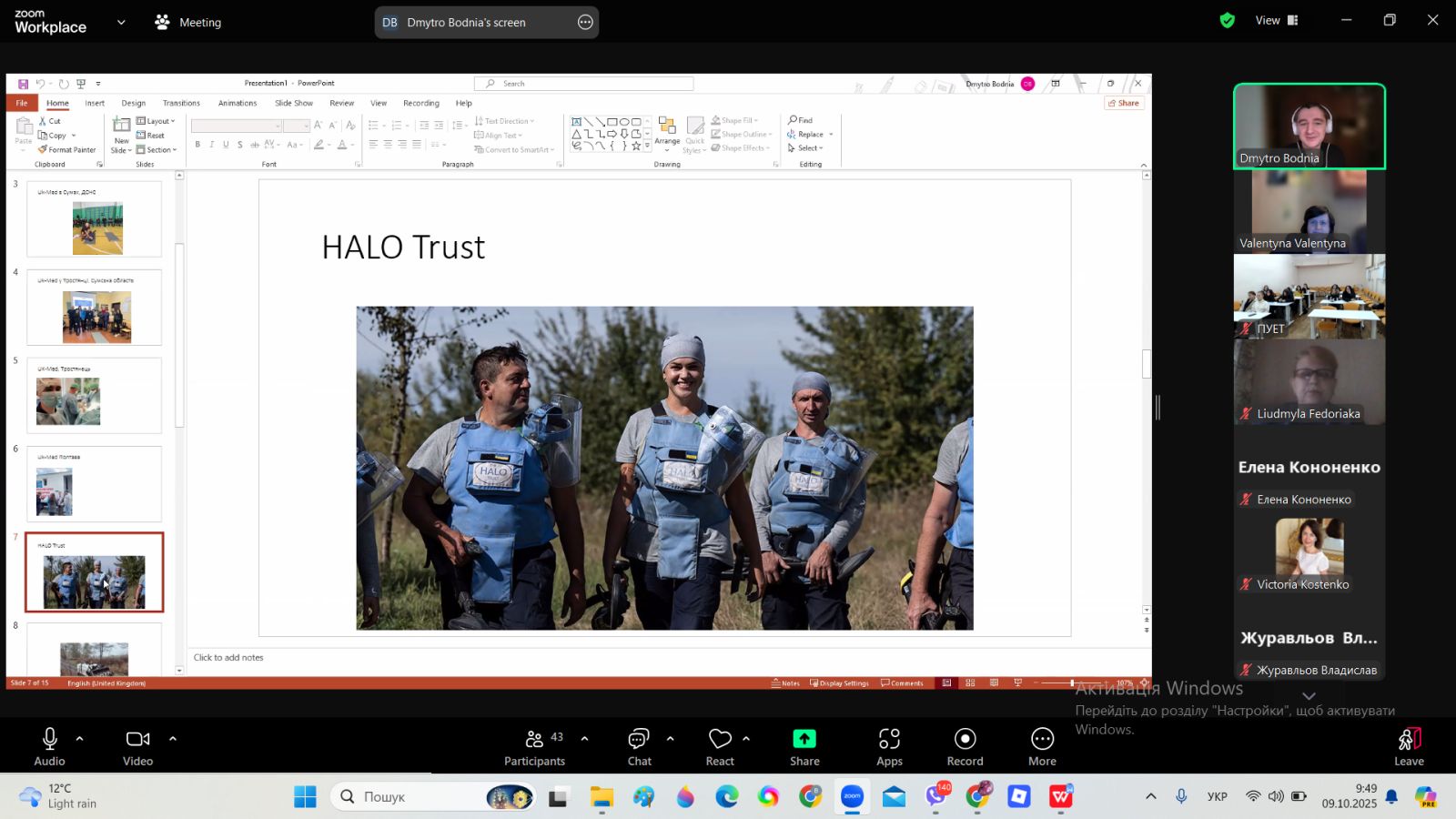
Task: Open the React emoji menu
Action: click(720, 746)
